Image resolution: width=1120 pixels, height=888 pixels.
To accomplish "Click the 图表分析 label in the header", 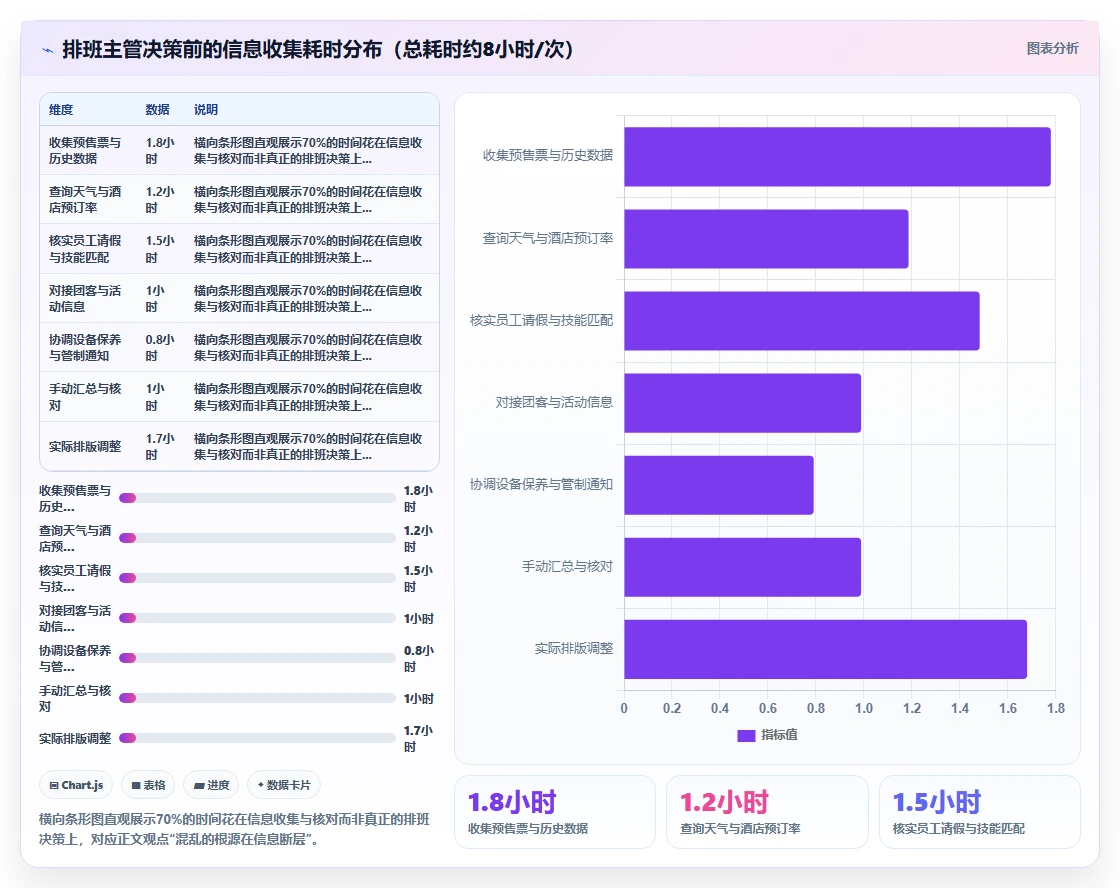I will pos(1052,49).
